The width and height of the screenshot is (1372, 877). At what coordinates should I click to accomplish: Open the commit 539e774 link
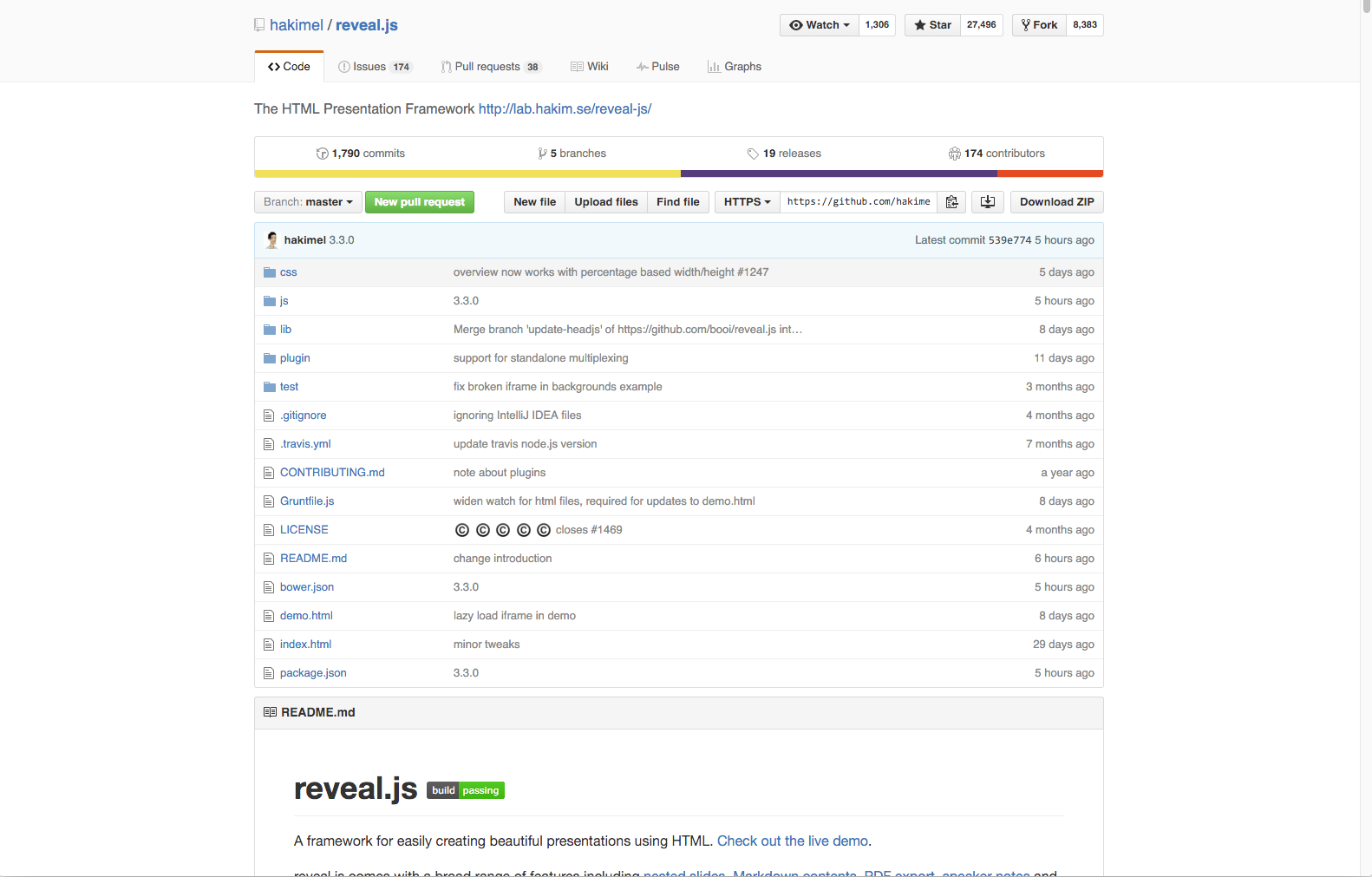pyautogui.click(x=1010, y=240)
